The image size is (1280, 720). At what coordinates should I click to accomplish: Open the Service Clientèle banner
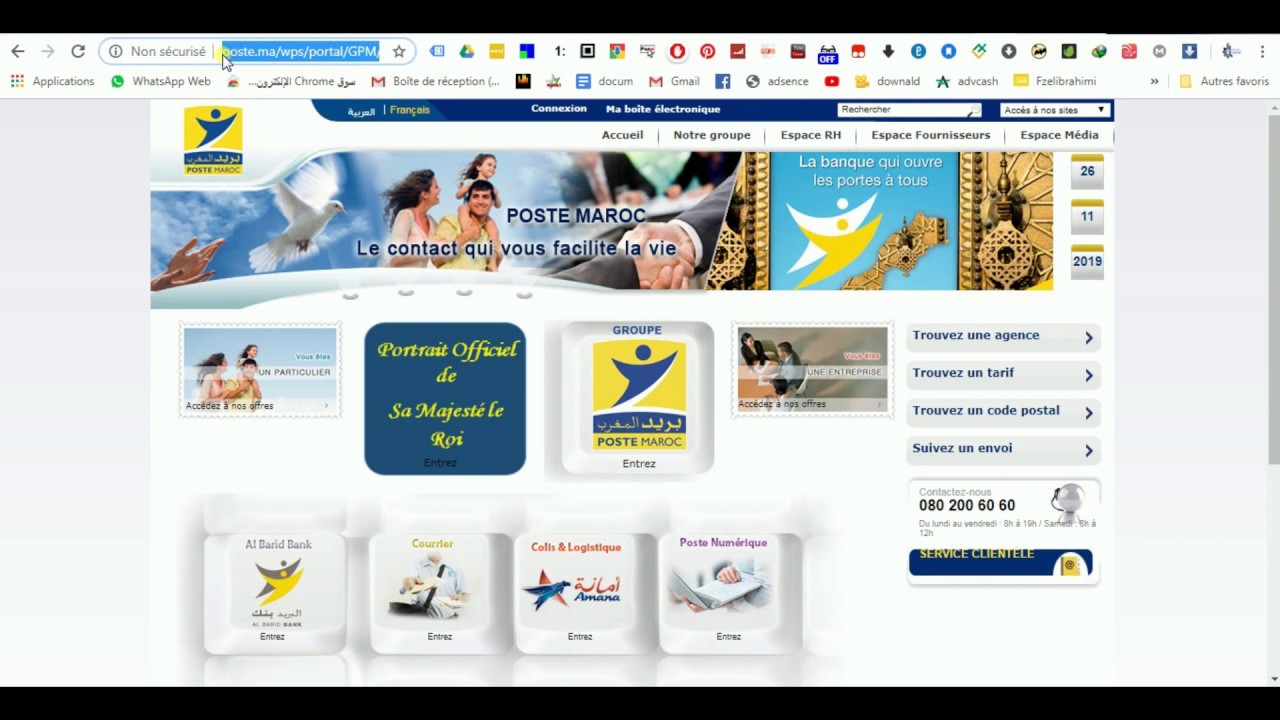pos(1001,563)
